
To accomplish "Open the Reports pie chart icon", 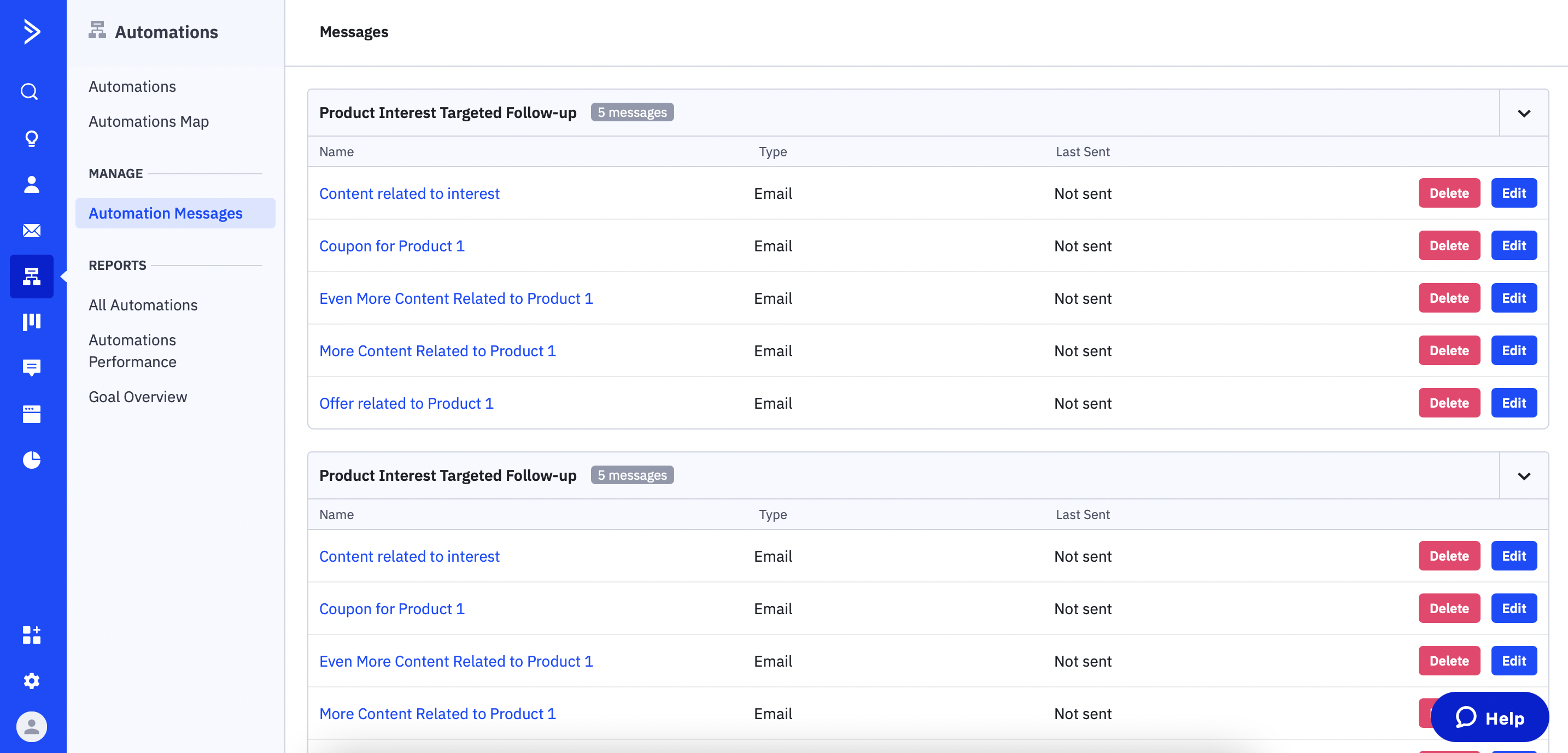I will click(31, 460).
